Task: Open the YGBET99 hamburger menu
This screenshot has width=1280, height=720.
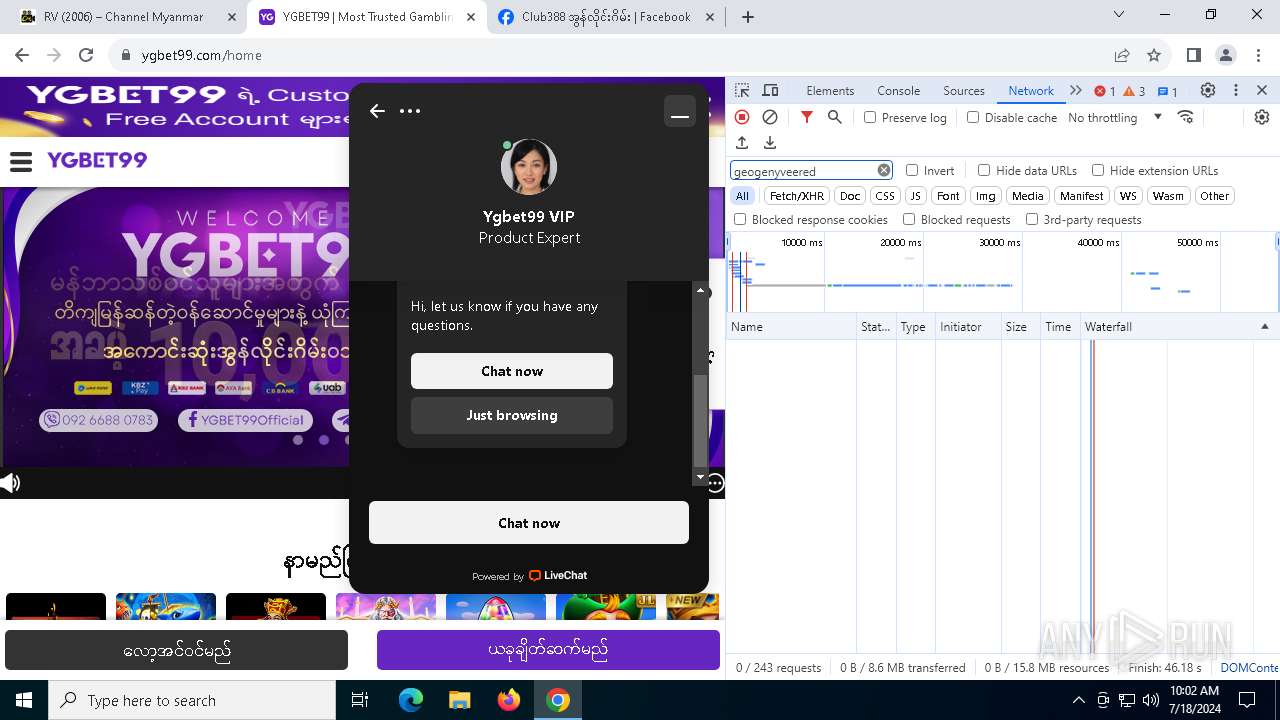Action: pyautogui.click(x=21, y=161)
